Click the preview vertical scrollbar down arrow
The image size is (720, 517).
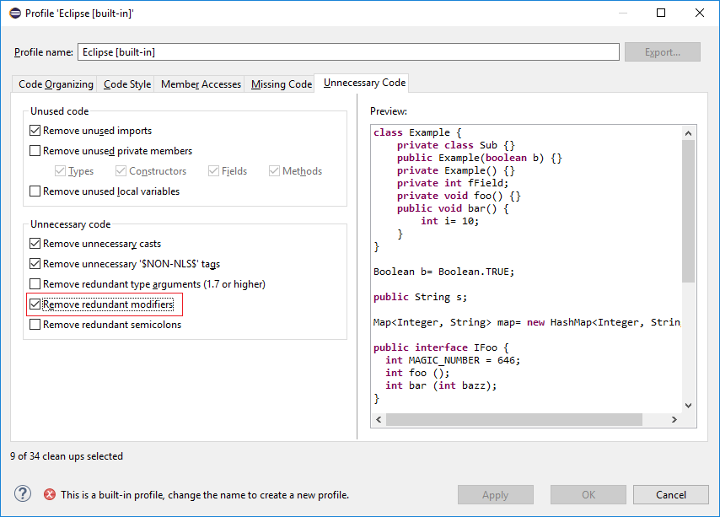click(688, 405)
